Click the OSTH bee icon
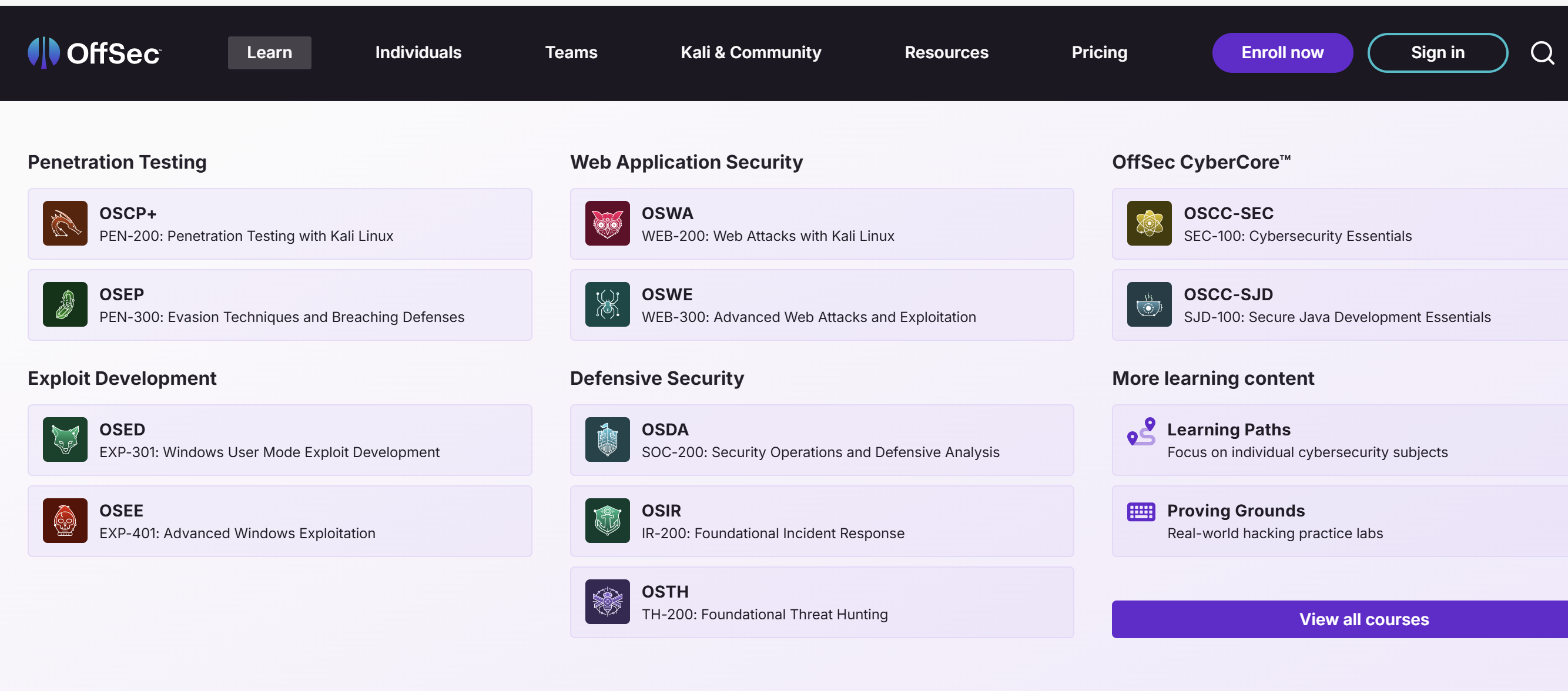The image size is (1568, 691). [x=607, y=602]
